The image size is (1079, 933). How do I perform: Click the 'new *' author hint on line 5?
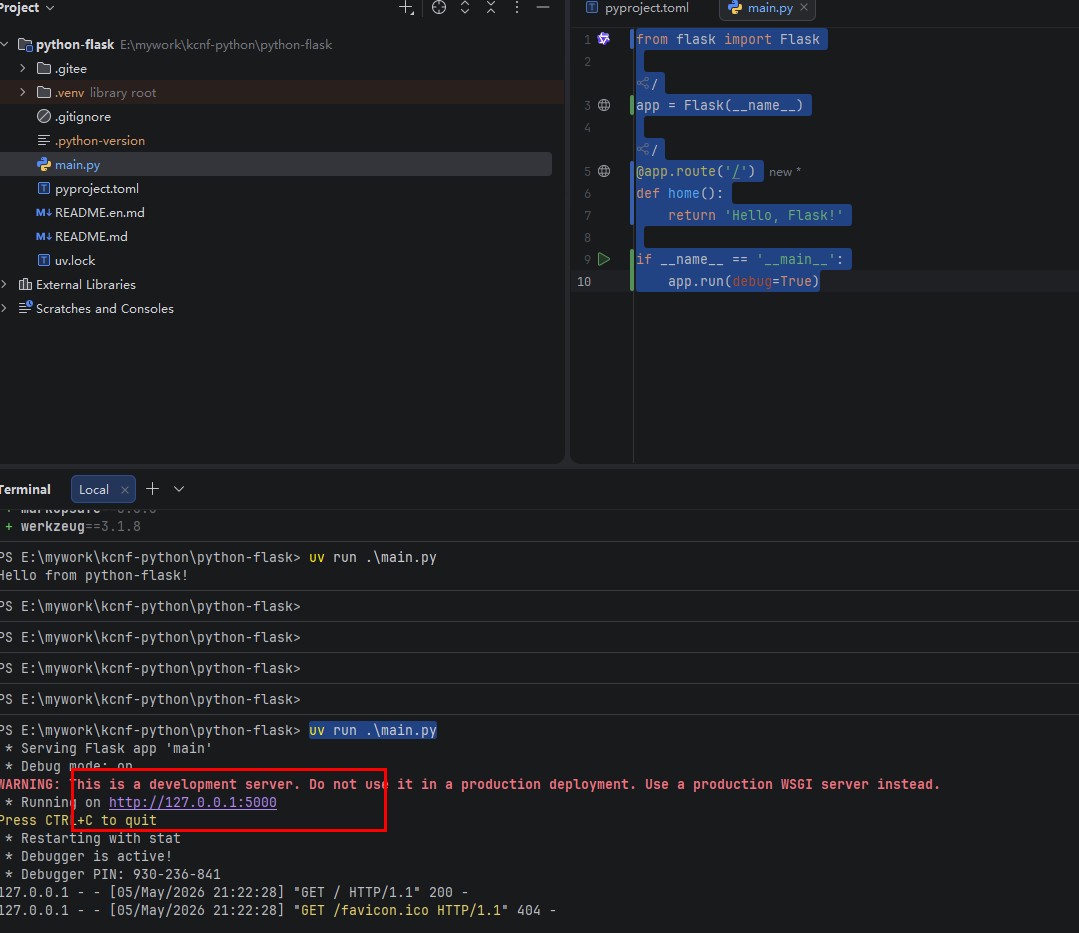pyautogui.click(x=784, y=172)
